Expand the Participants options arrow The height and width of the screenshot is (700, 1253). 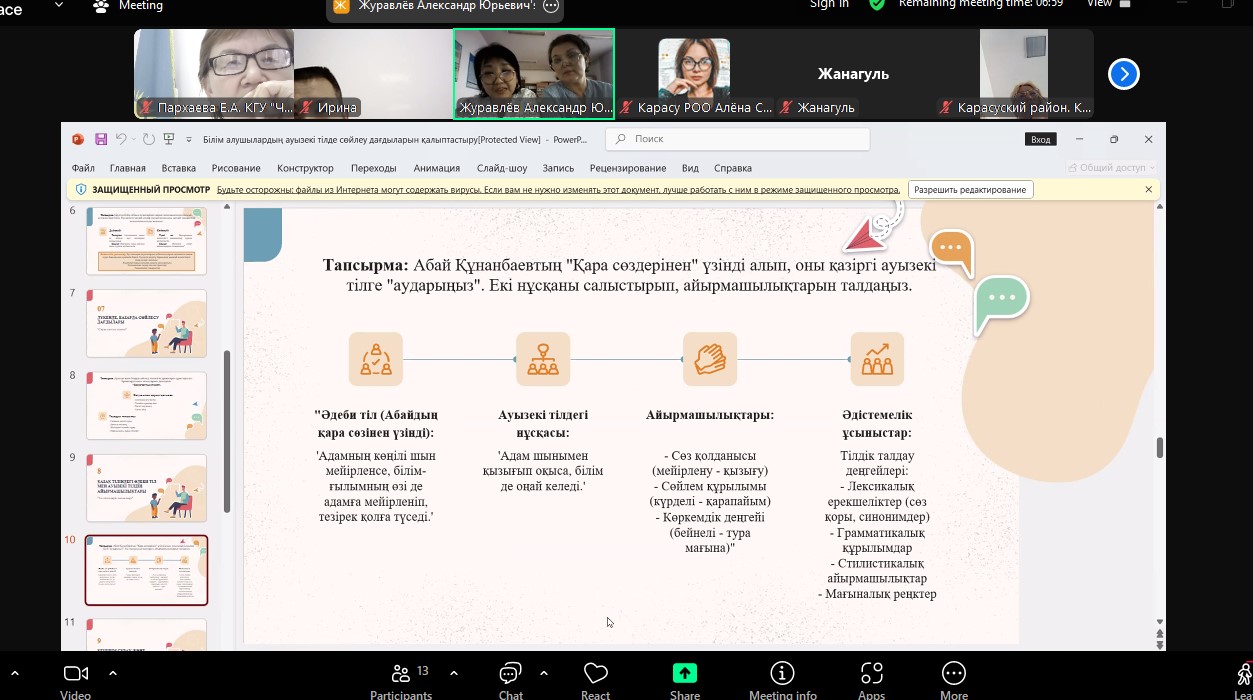coord(454,673)
